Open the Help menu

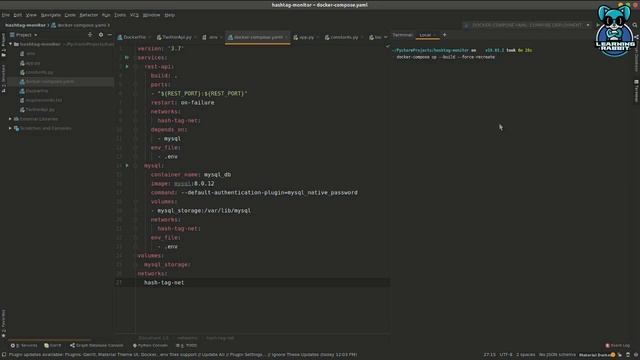pyautogui.click(x=170, y=15)
